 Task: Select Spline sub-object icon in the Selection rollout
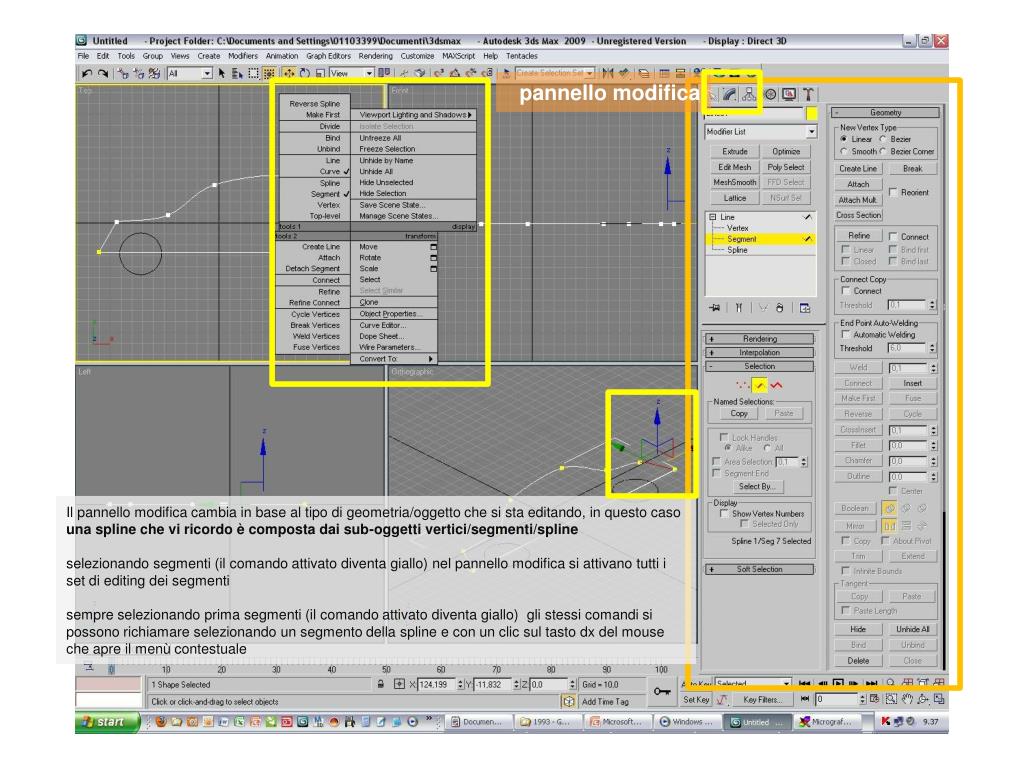click(x=776, y=385)
